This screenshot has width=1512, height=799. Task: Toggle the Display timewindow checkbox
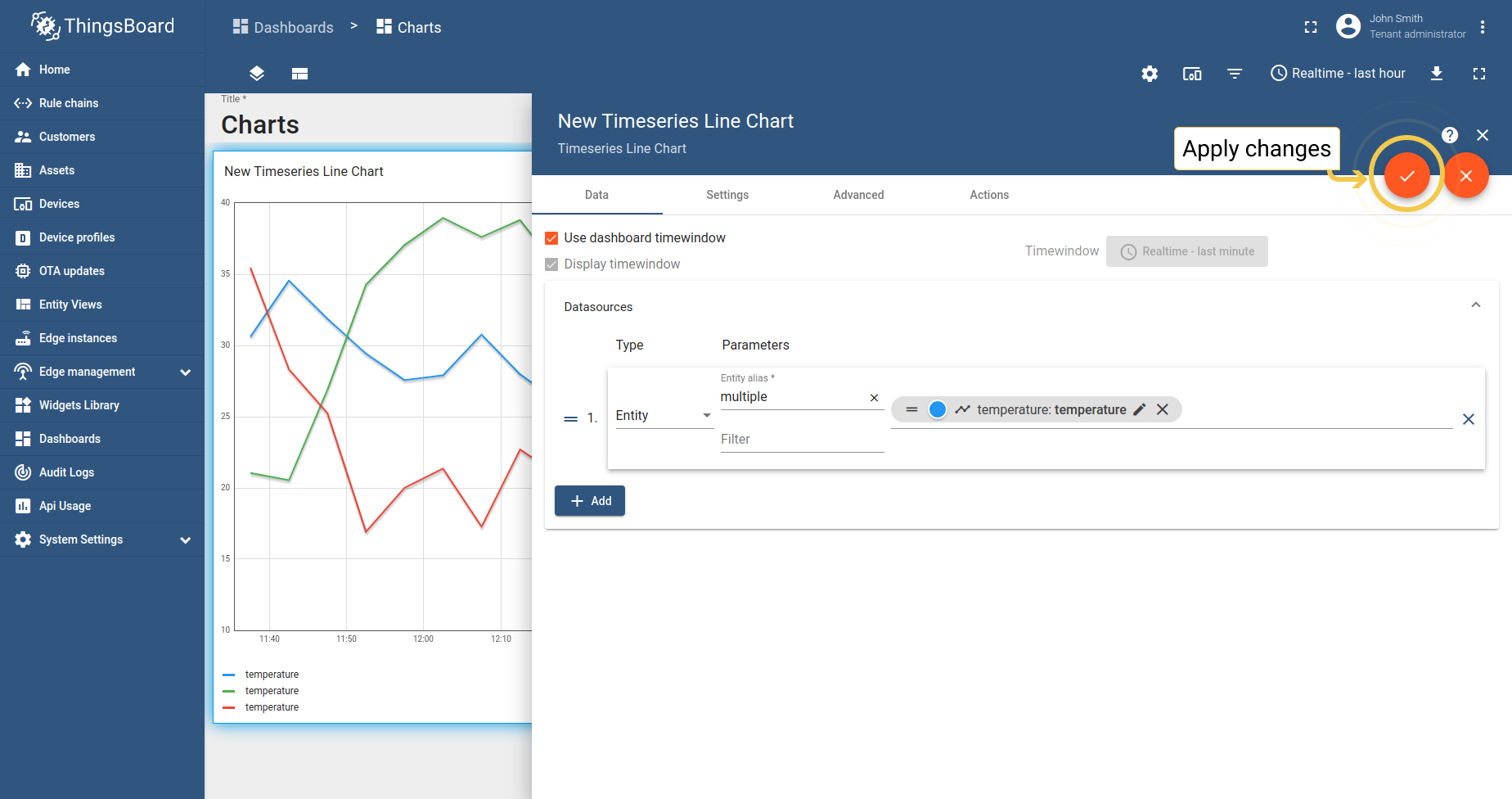point(551,264)
